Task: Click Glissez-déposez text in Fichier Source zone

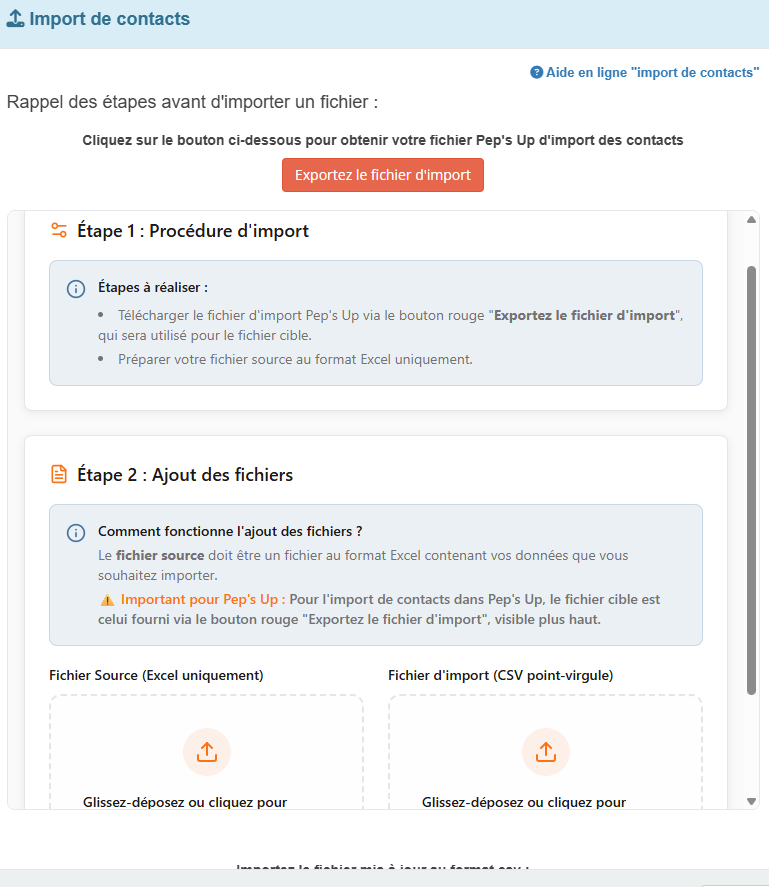Action: [x=185, y=802]
